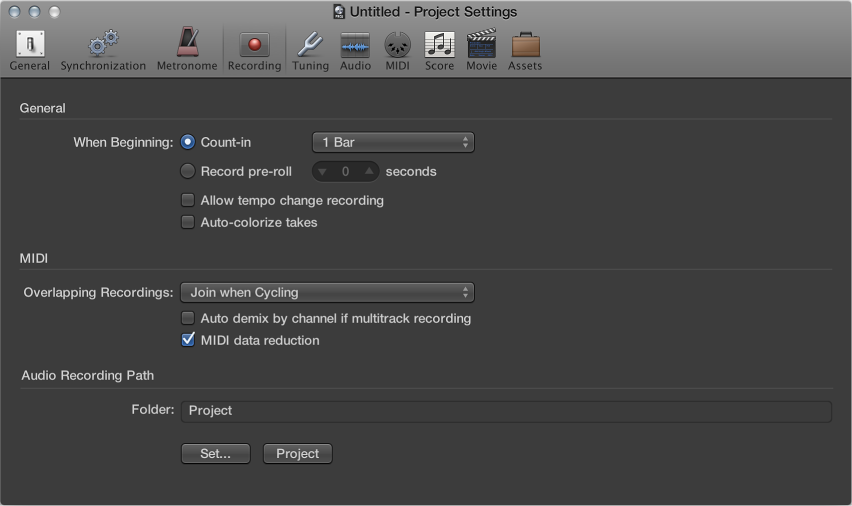
Task: Close the Project Settings window
Action: click(15, 11)
